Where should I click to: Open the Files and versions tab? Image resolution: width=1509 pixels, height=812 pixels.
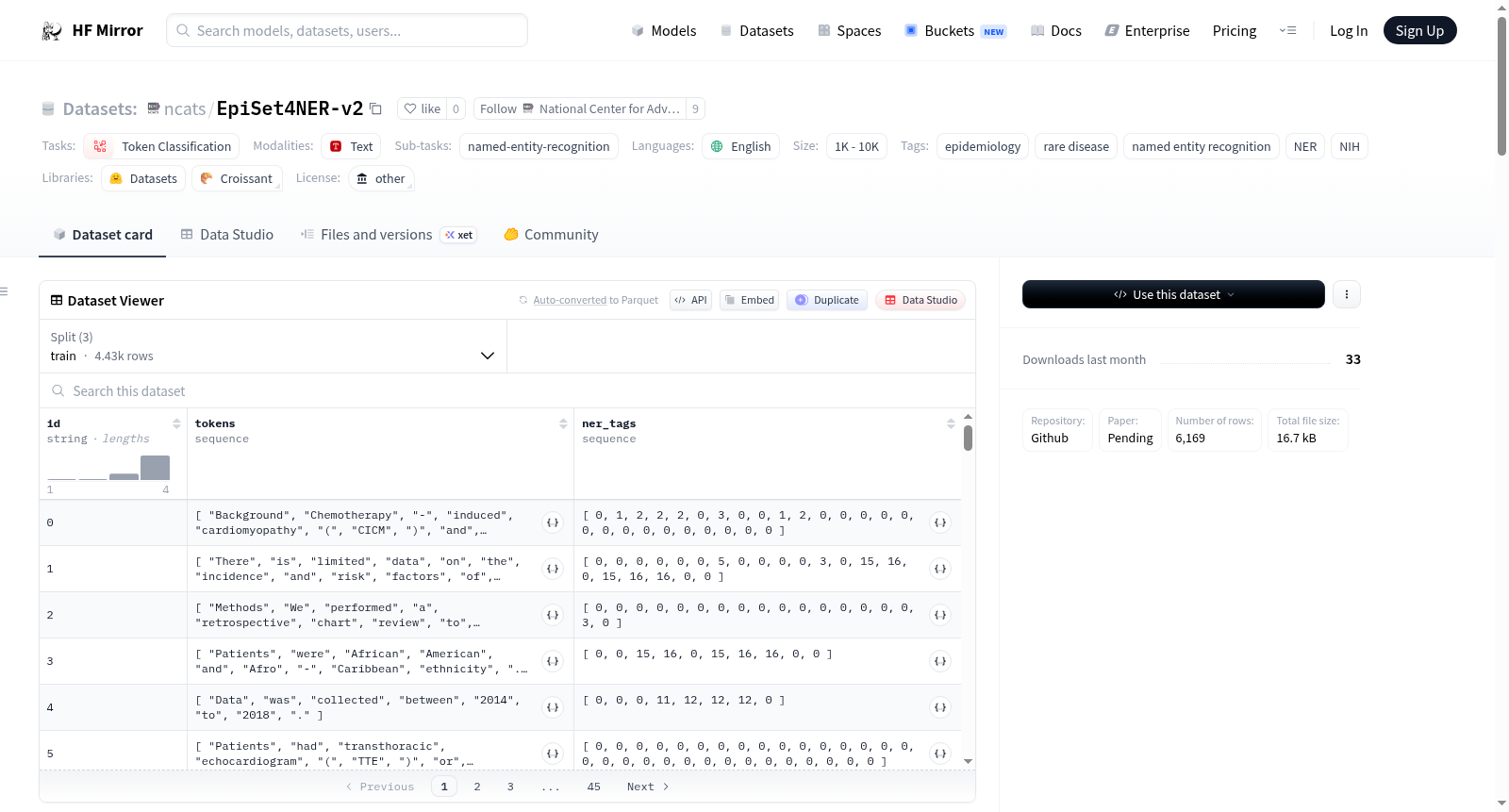pos(389,234)
